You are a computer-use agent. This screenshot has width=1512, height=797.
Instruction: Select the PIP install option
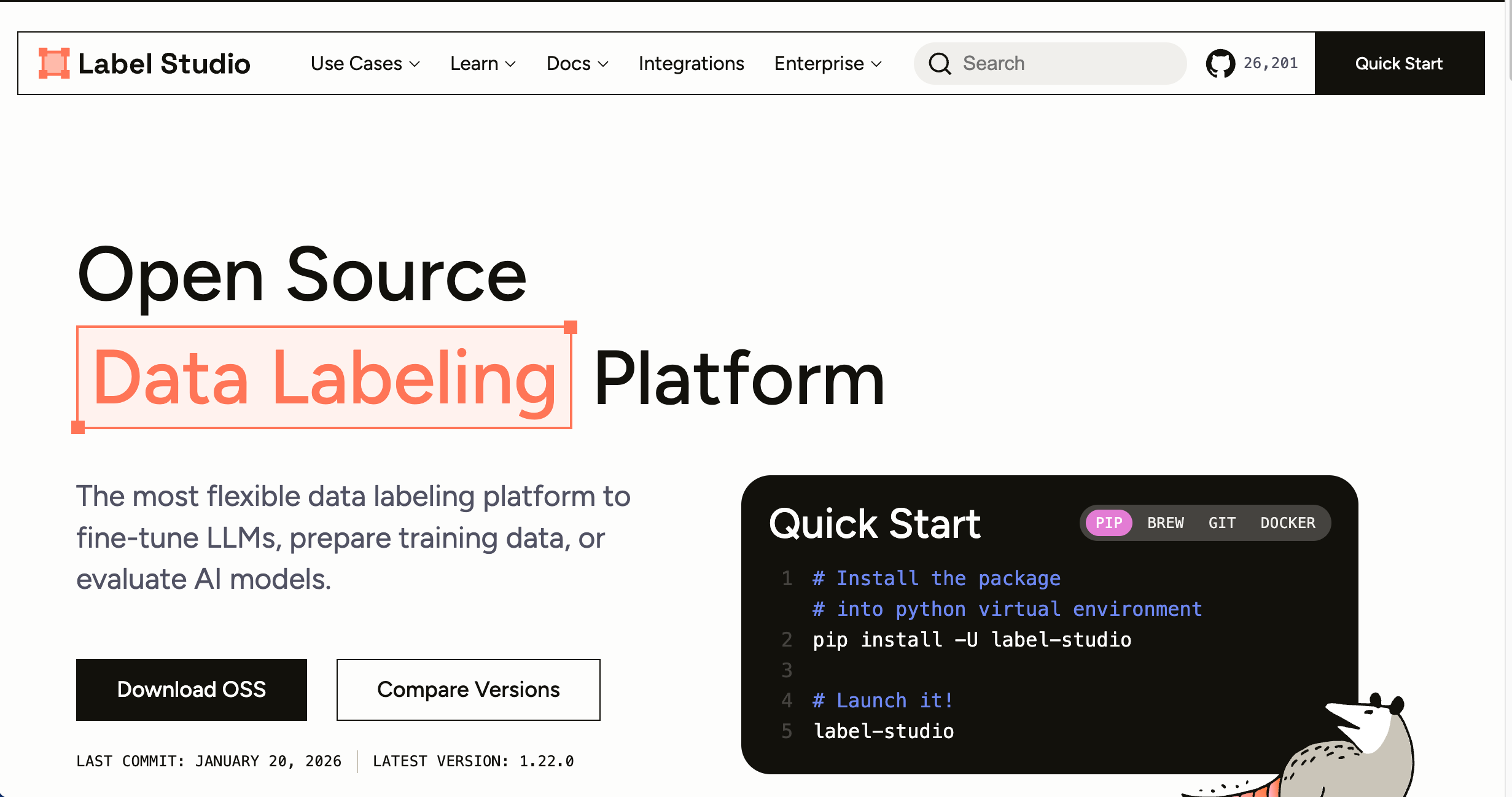[x=1109, y=523]
